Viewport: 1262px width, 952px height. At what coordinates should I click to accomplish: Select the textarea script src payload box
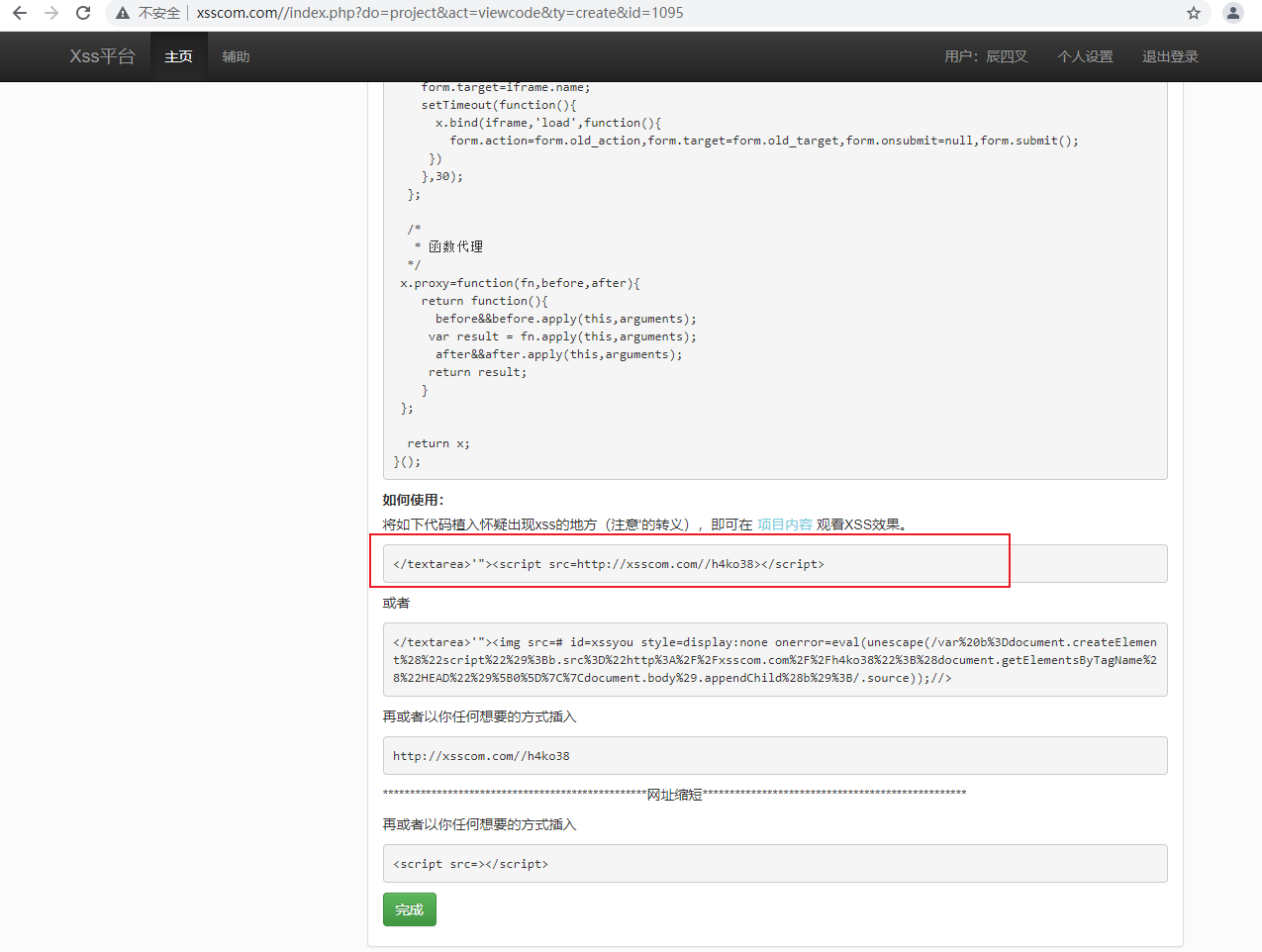[x=775, y=564]
